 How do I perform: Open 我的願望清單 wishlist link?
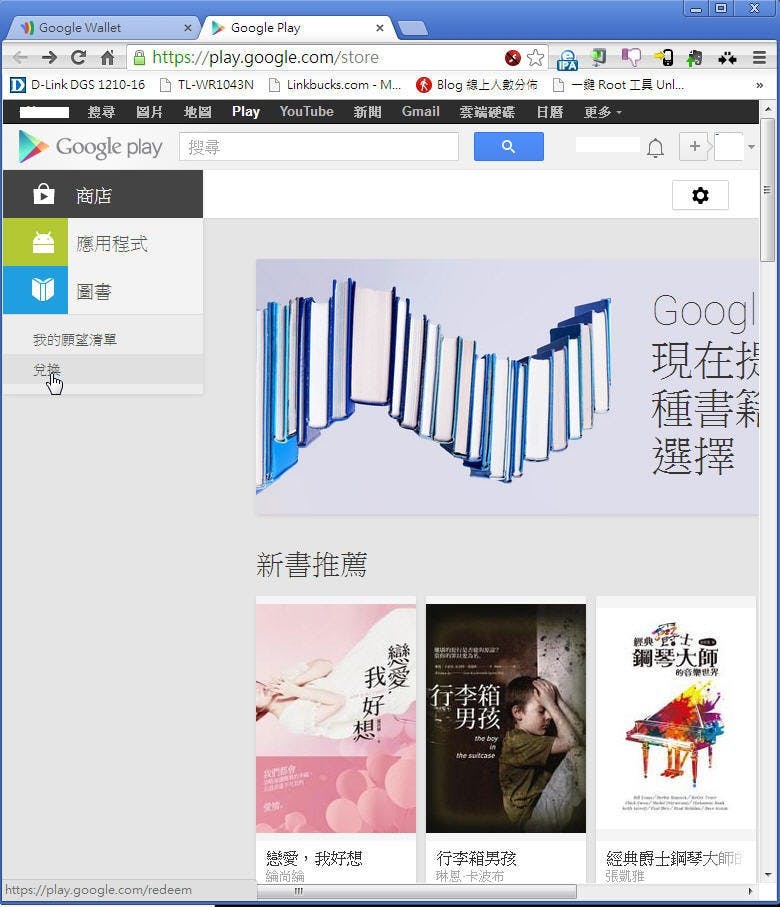click(75, 340)
